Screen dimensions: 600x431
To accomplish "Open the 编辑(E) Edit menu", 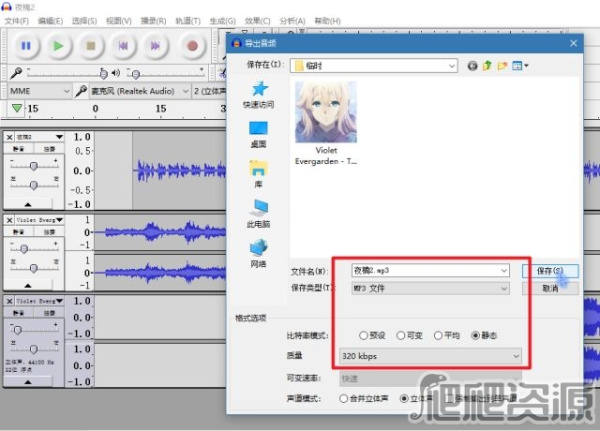I will 50,21.
